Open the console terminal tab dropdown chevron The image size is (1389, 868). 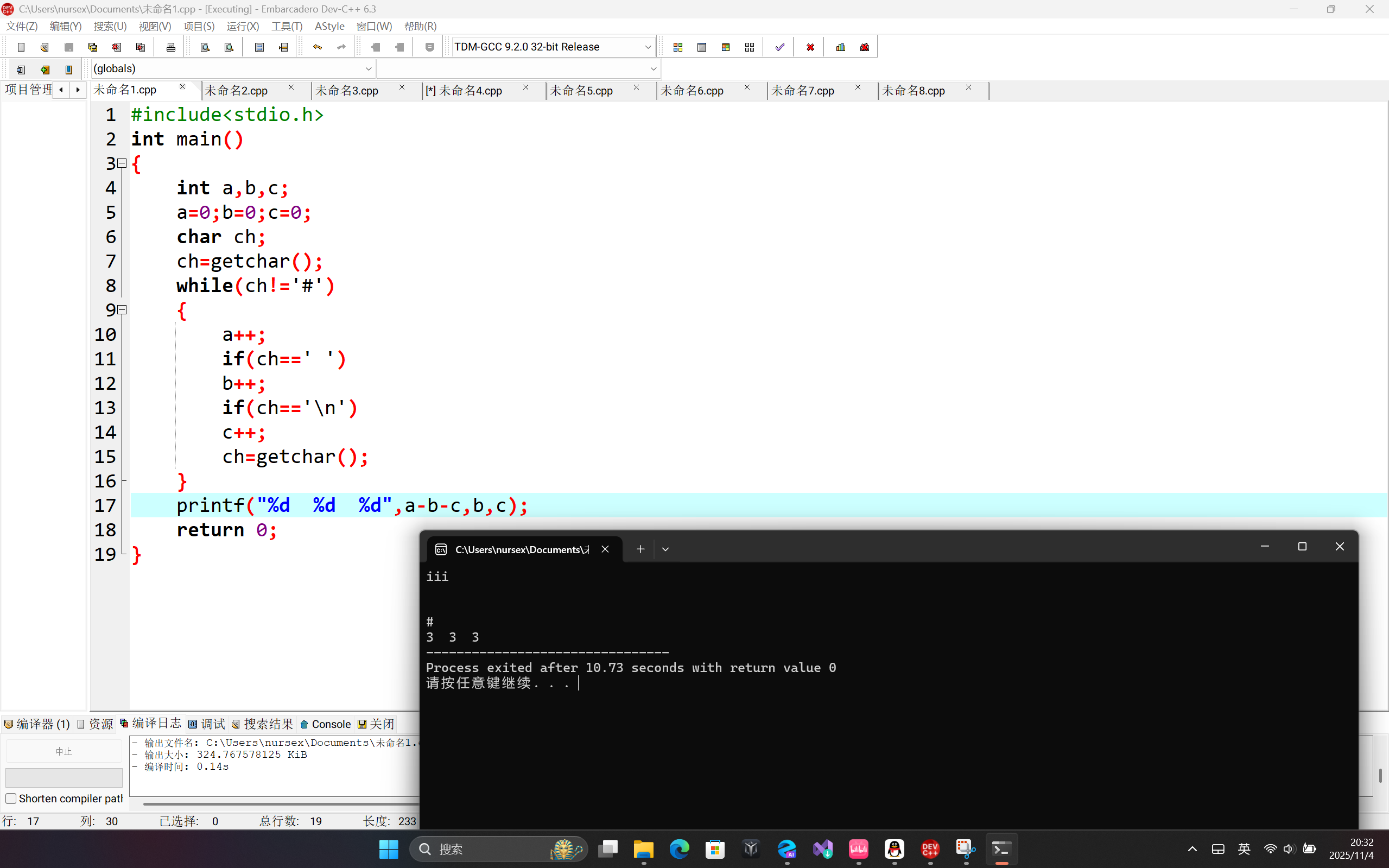665,549
